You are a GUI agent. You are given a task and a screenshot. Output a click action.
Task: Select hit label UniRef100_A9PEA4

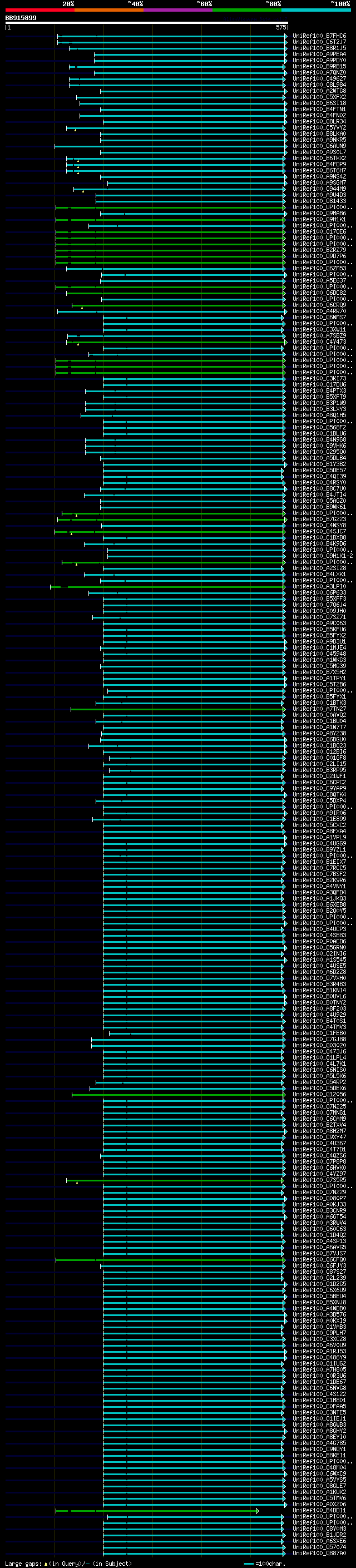319,54
